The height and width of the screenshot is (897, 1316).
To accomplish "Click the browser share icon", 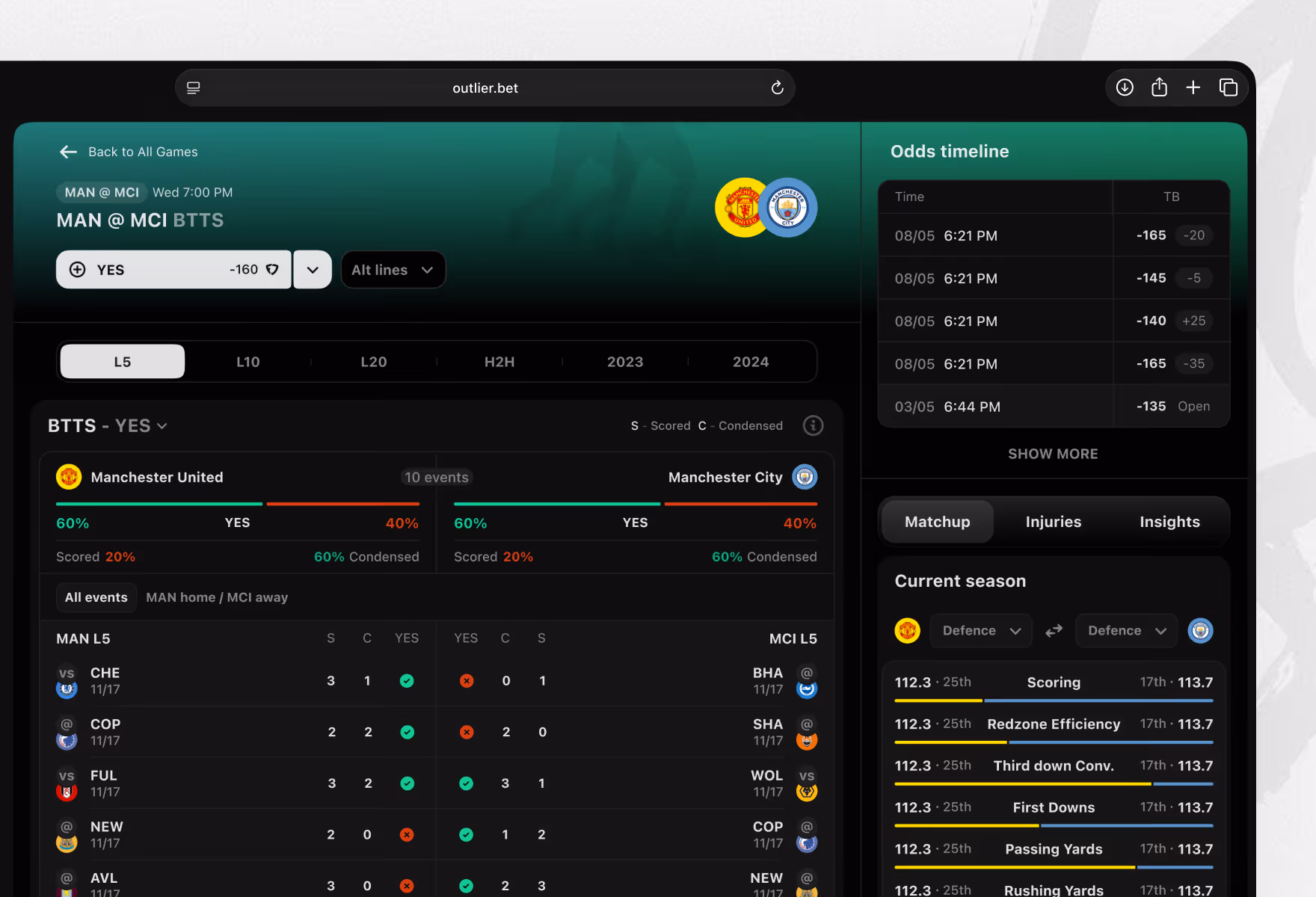I will click(1159, 87).
